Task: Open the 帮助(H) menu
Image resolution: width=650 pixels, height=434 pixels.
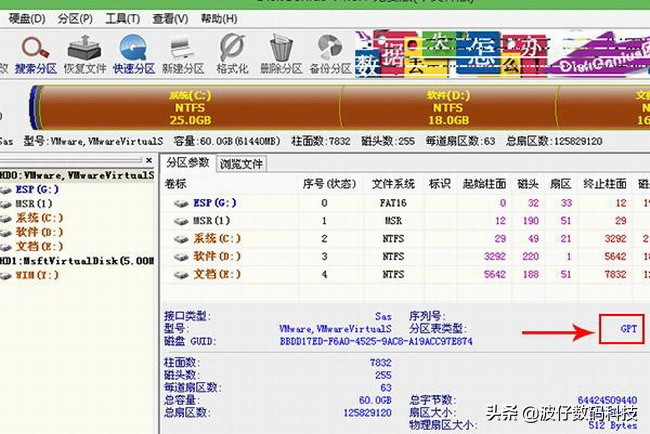Action: point(219,19)
